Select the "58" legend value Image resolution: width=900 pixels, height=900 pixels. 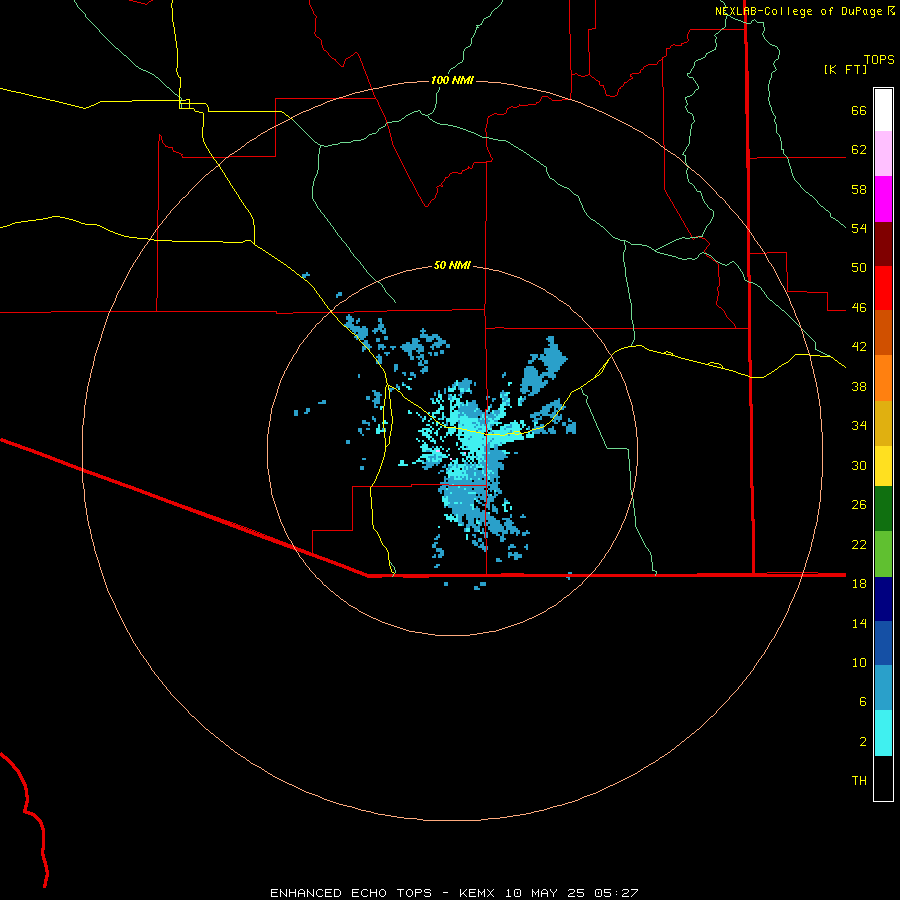click(859, 189)
